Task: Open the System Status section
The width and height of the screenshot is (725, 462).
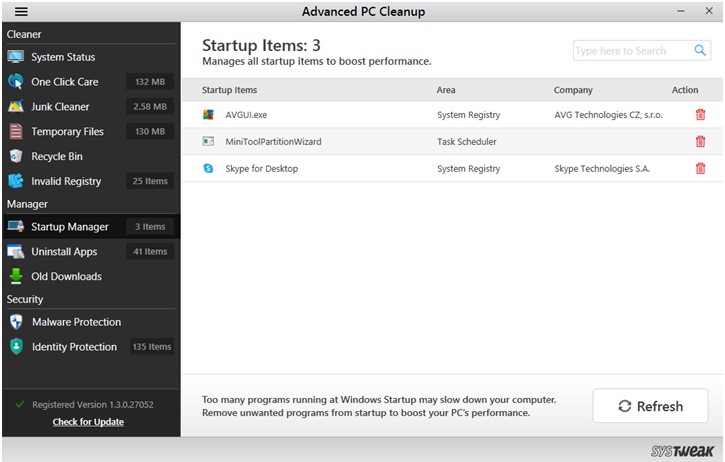Action: tap(63, 57)
